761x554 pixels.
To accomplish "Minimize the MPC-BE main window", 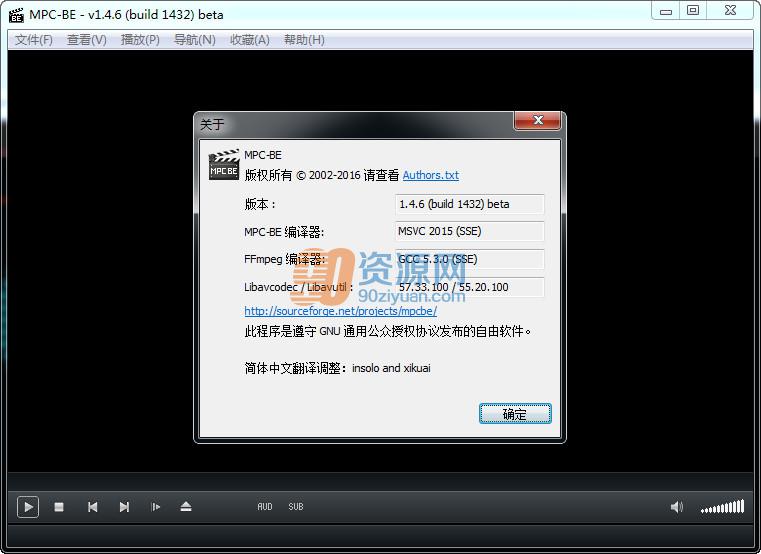I will point(666,11).
